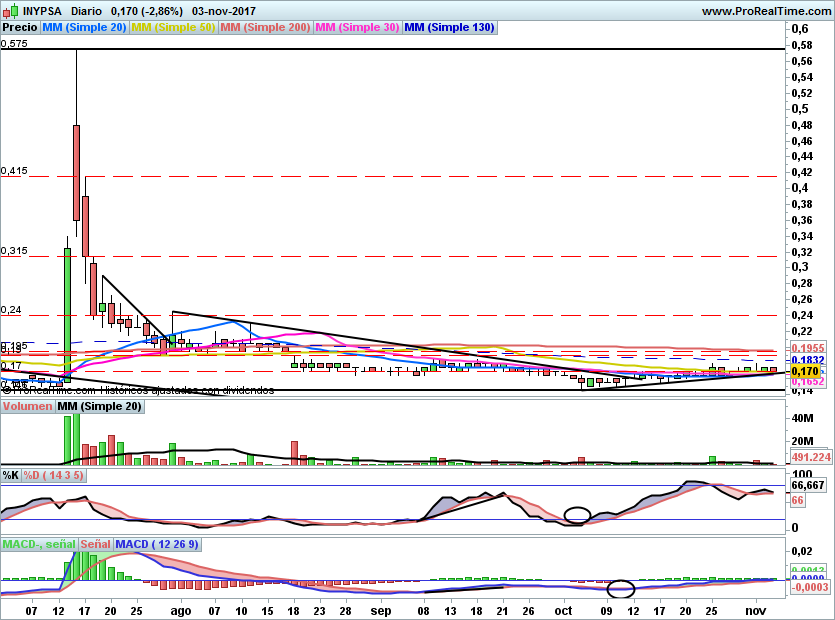The image size is (835, 620).
Task: Click the Señal signal line label
Action: [x=93, y=544]
